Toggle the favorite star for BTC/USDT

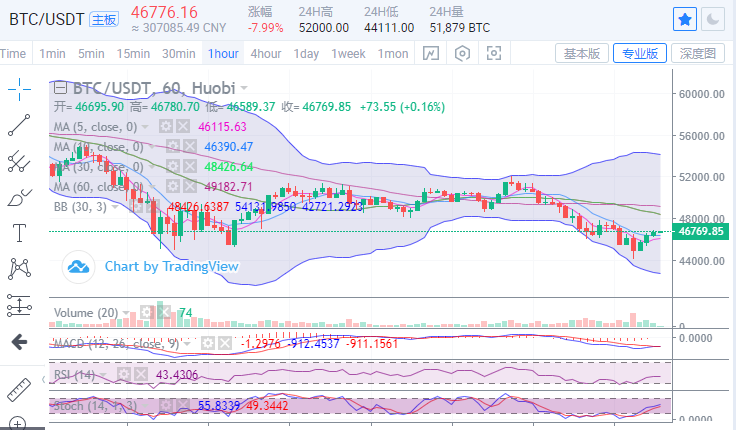tap(685, 19)
